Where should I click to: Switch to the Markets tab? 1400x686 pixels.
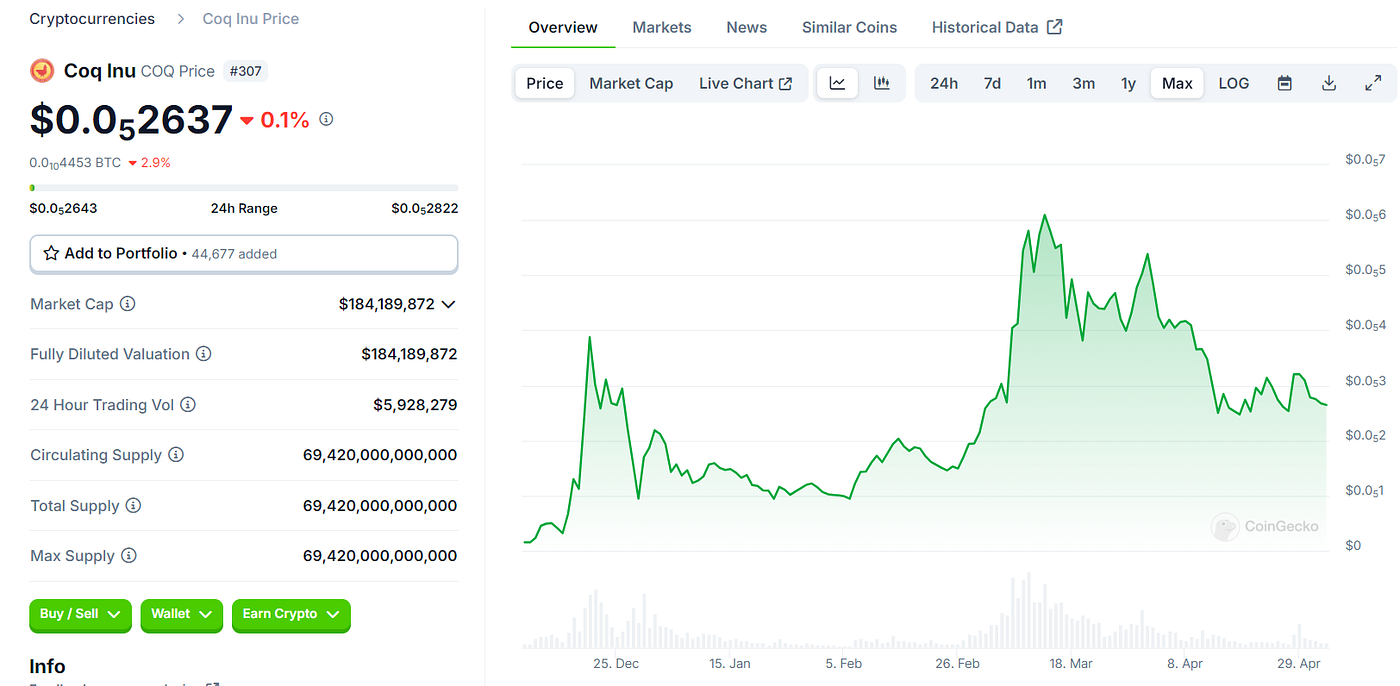pos(662,27)
